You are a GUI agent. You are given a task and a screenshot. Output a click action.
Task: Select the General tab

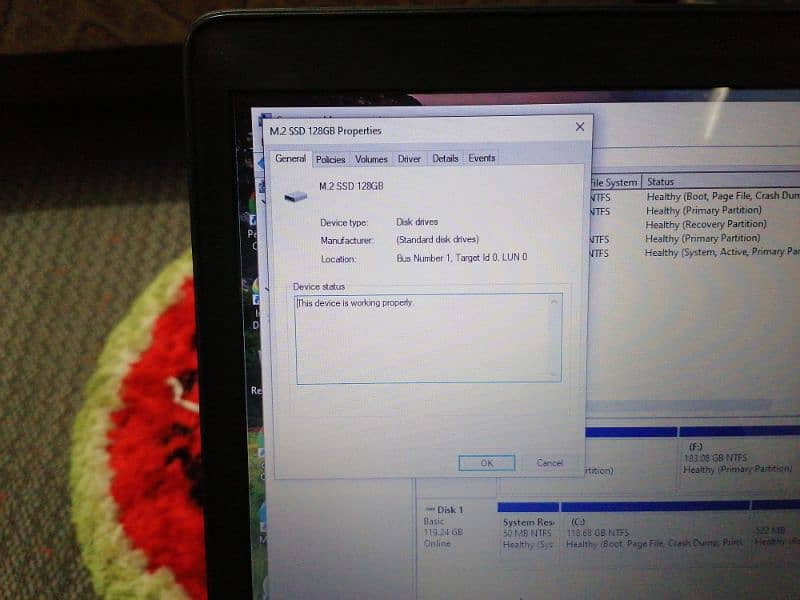pyautogui.click(x=290, y=158)
